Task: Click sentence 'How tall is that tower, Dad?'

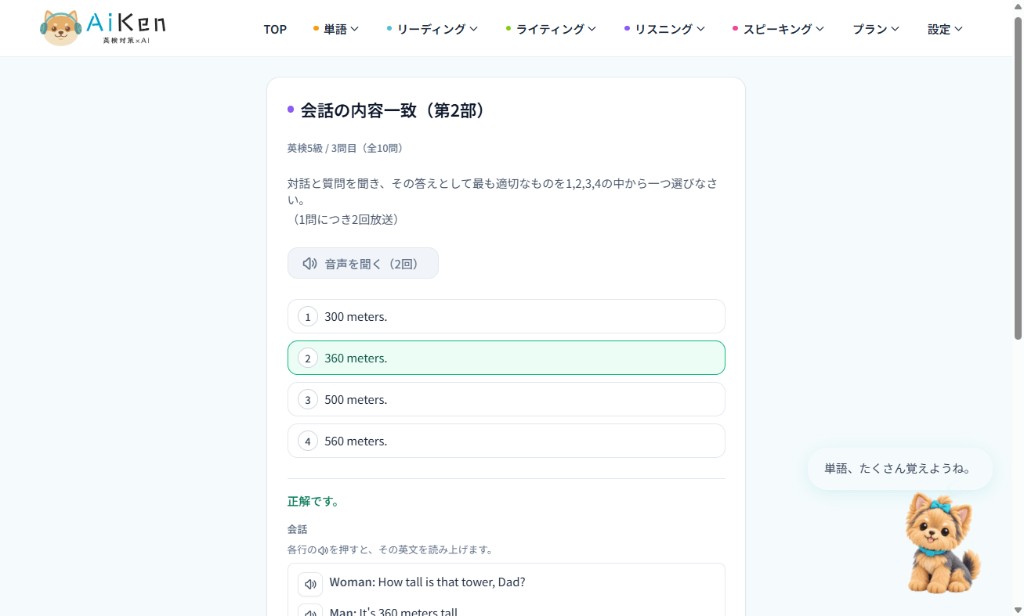Action: pyautogui.click(x=451, y=582)
